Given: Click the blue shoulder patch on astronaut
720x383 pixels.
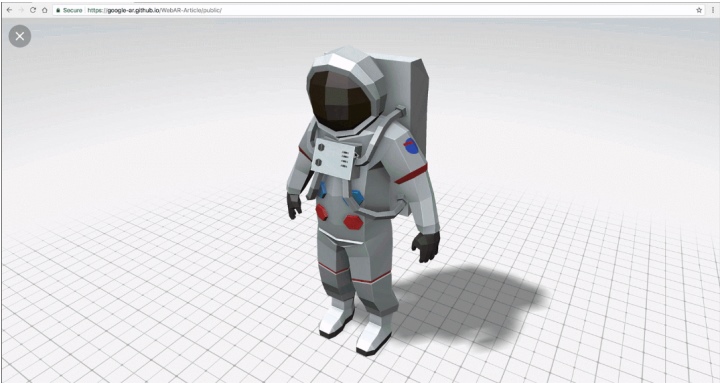Looking at the screenshot, I should (x=411, y=146).
